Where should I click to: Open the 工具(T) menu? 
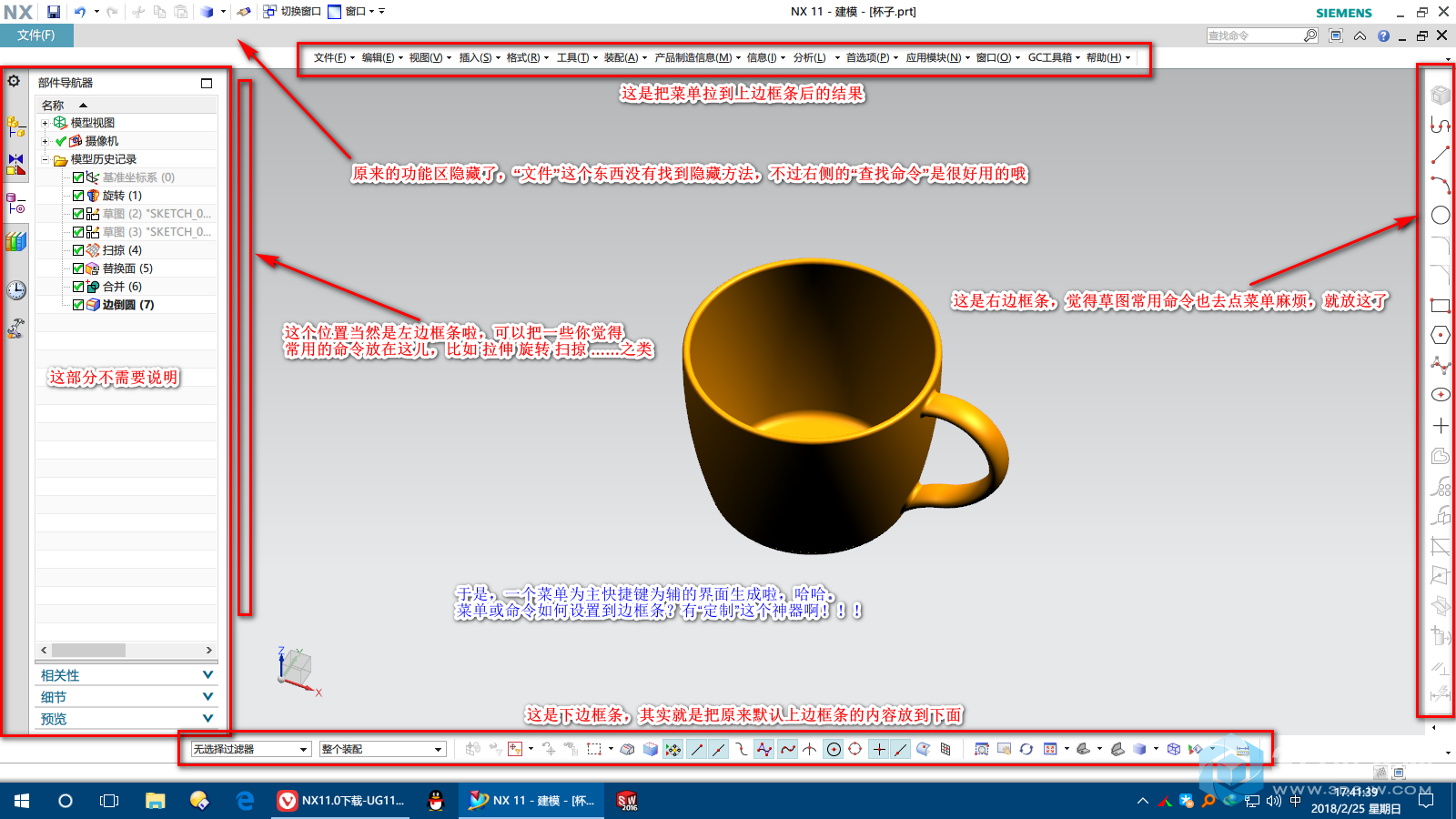tap(576, 57)
